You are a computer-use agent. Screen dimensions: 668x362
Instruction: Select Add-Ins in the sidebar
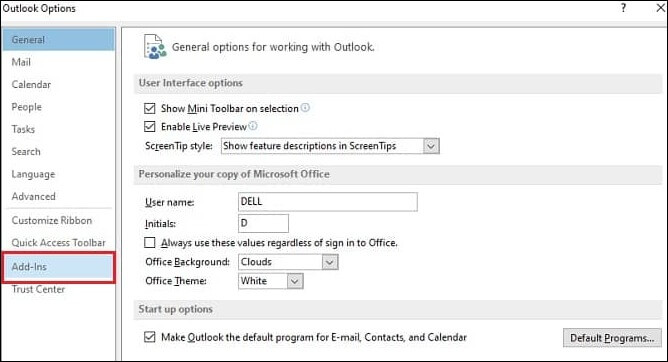59,267
